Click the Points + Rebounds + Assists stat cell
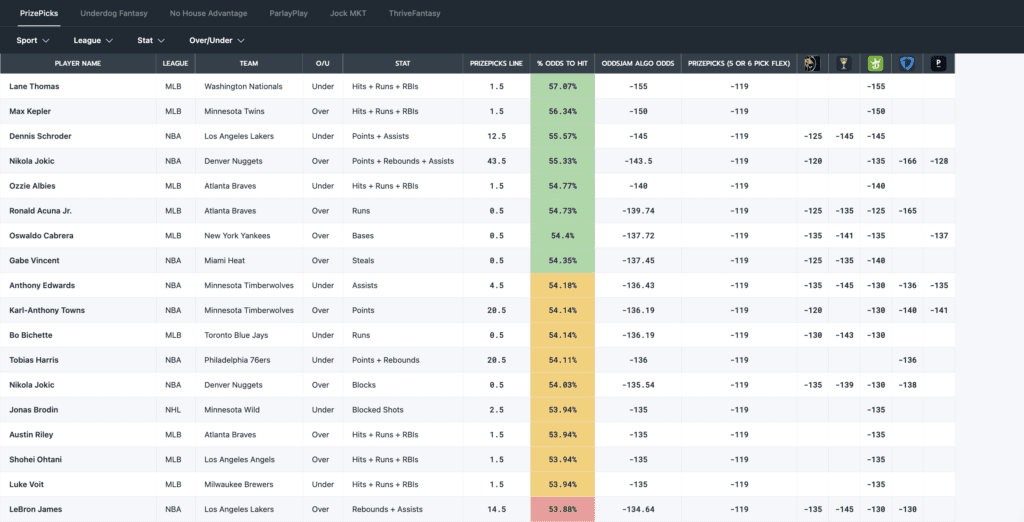 pyautogui.click(x=403, y=161)
